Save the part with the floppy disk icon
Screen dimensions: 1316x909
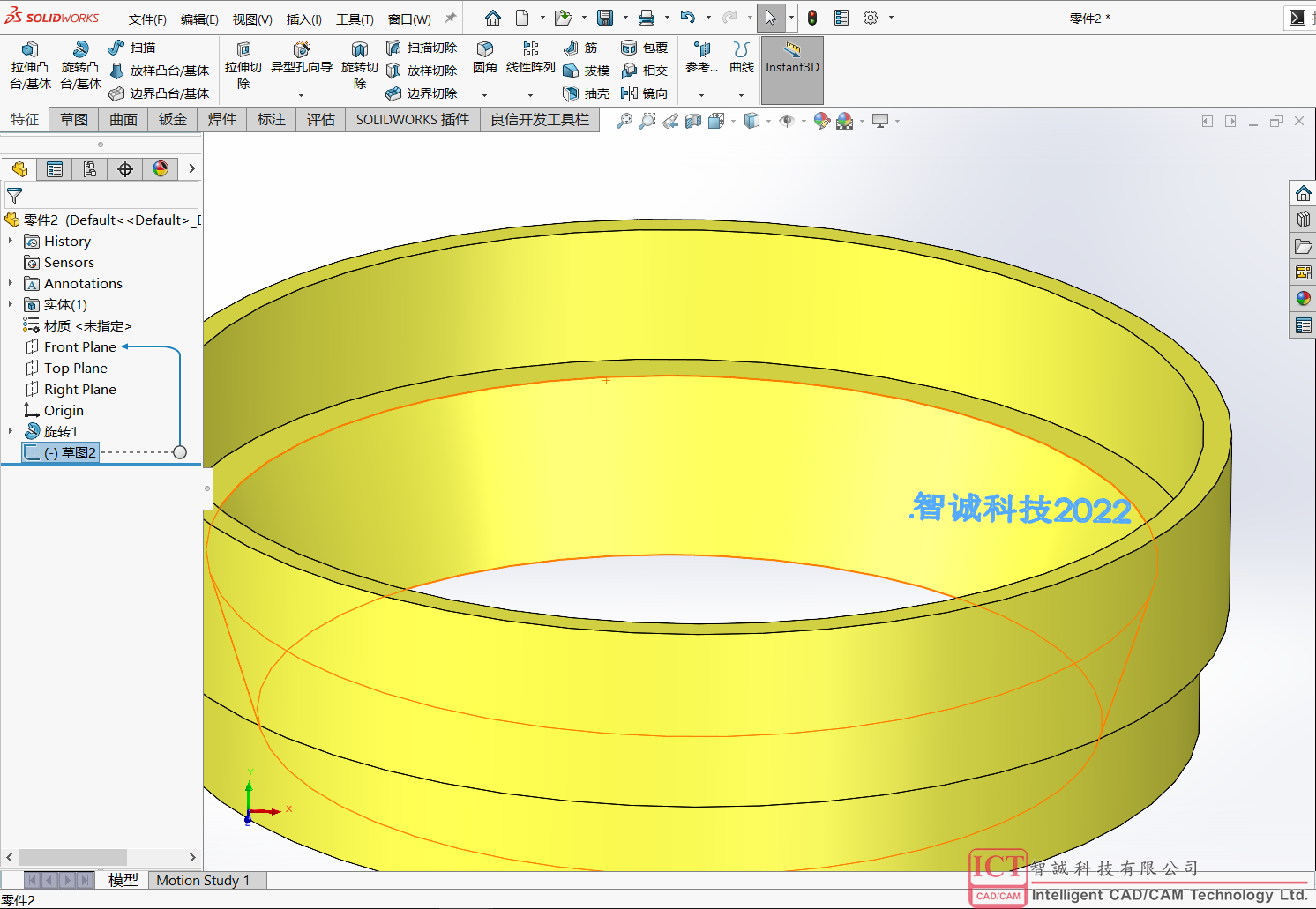(x=605, y=18)
